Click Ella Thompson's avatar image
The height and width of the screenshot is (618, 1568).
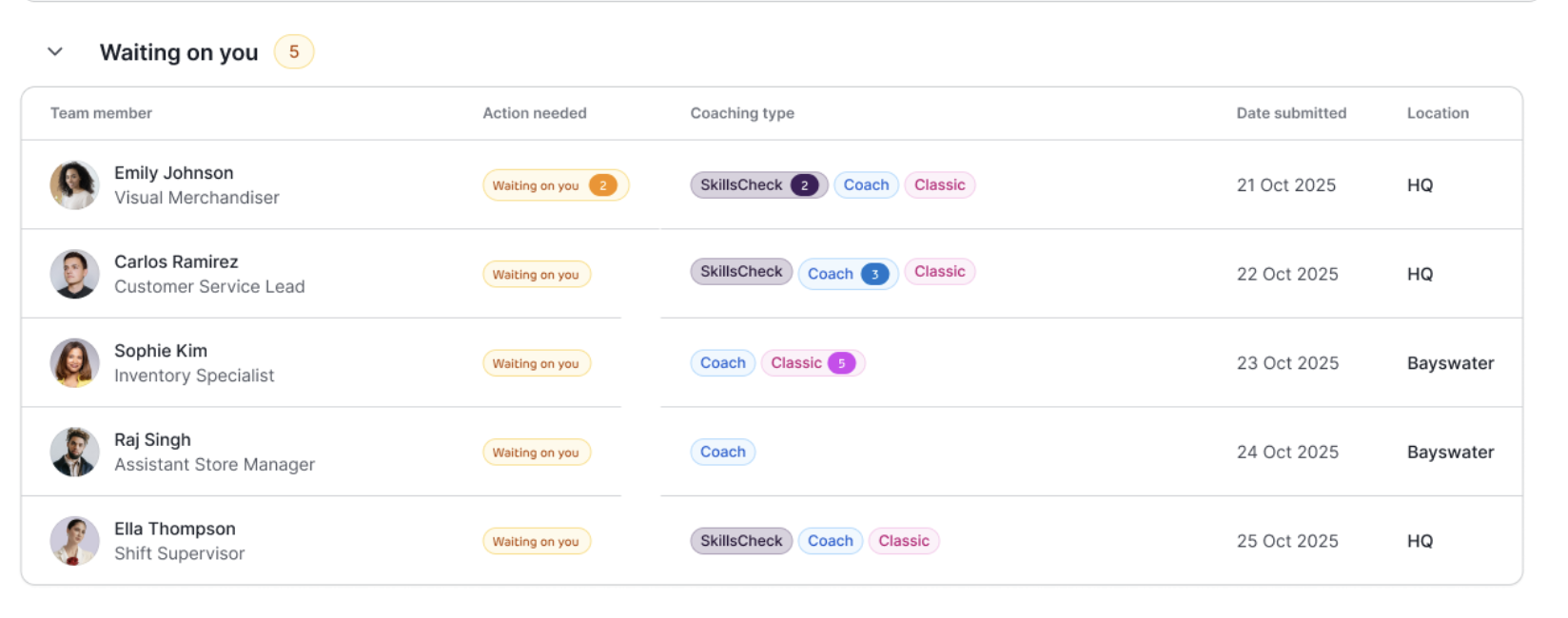click(x=74, y=541)
